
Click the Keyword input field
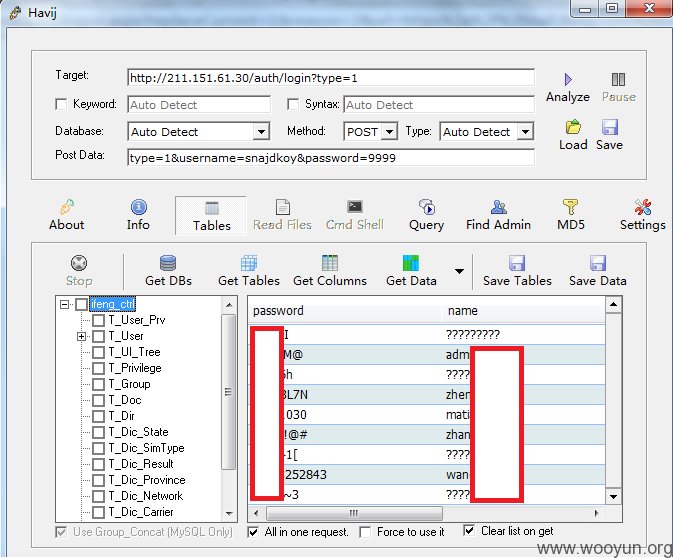(199, 104)
